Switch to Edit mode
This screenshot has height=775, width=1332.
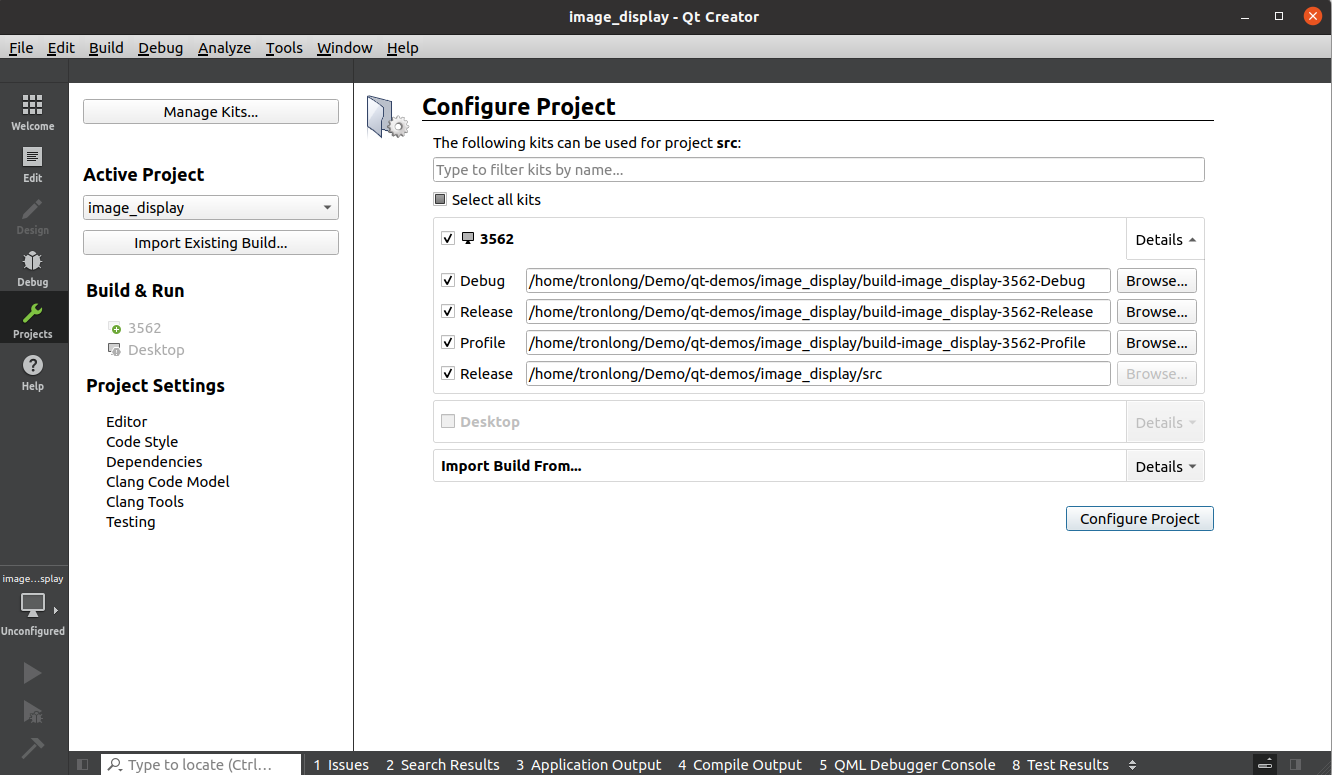[33, 164]
